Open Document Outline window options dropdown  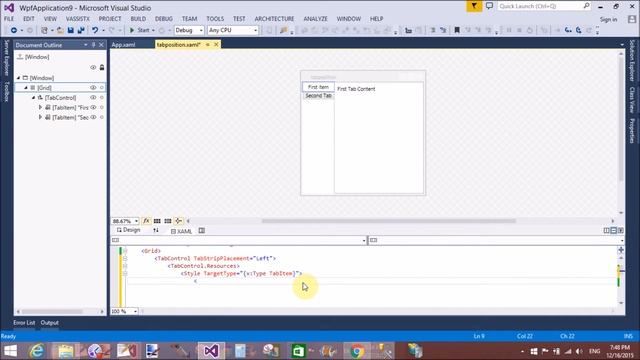86,45
